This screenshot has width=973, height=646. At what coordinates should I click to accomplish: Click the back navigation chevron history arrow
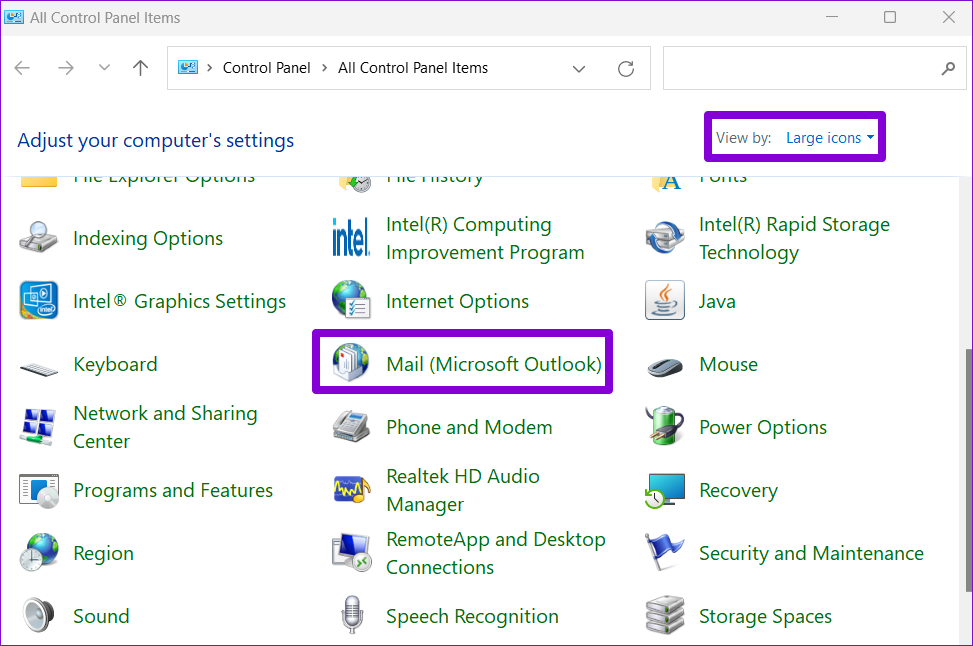pos(104,68)
